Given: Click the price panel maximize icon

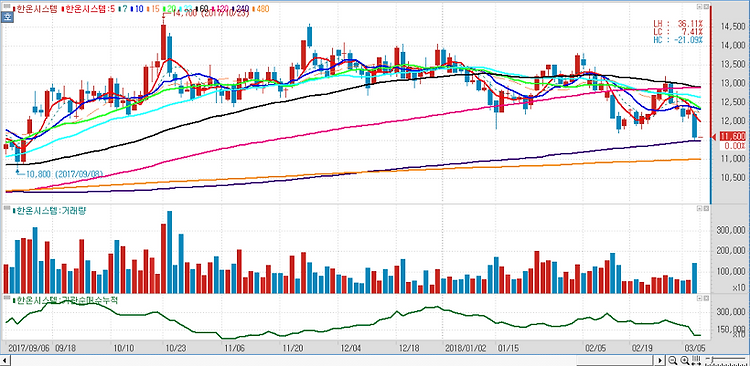Looking at the screenshot, I should click(x=705, y=6).
